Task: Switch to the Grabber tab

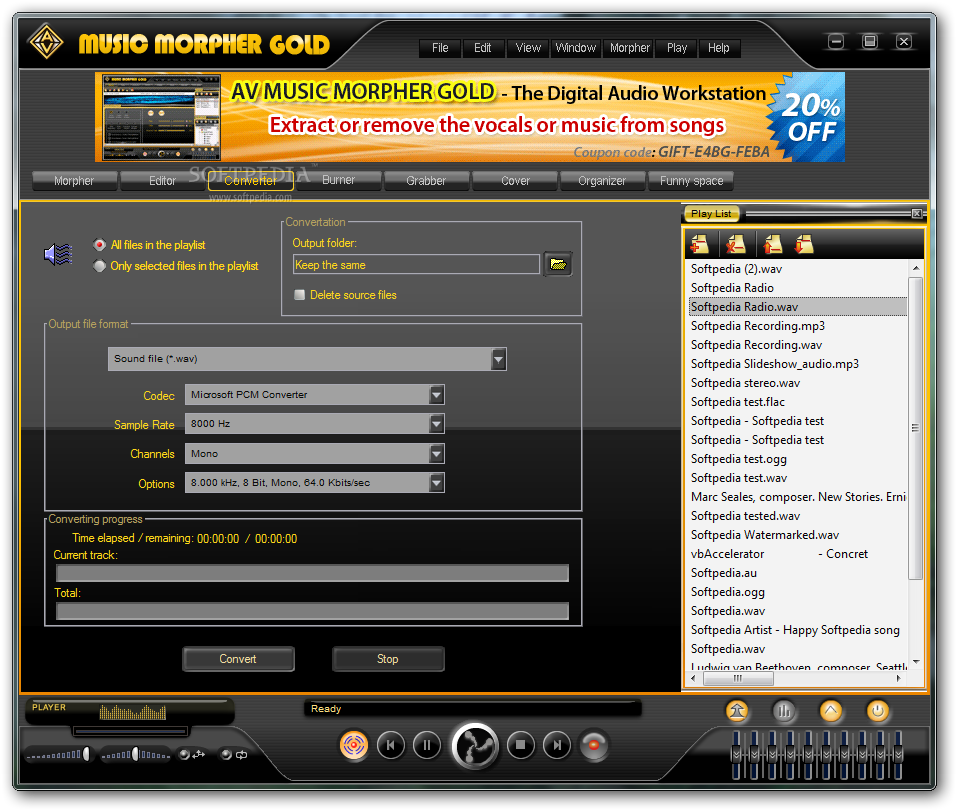Action: (426, 181)
